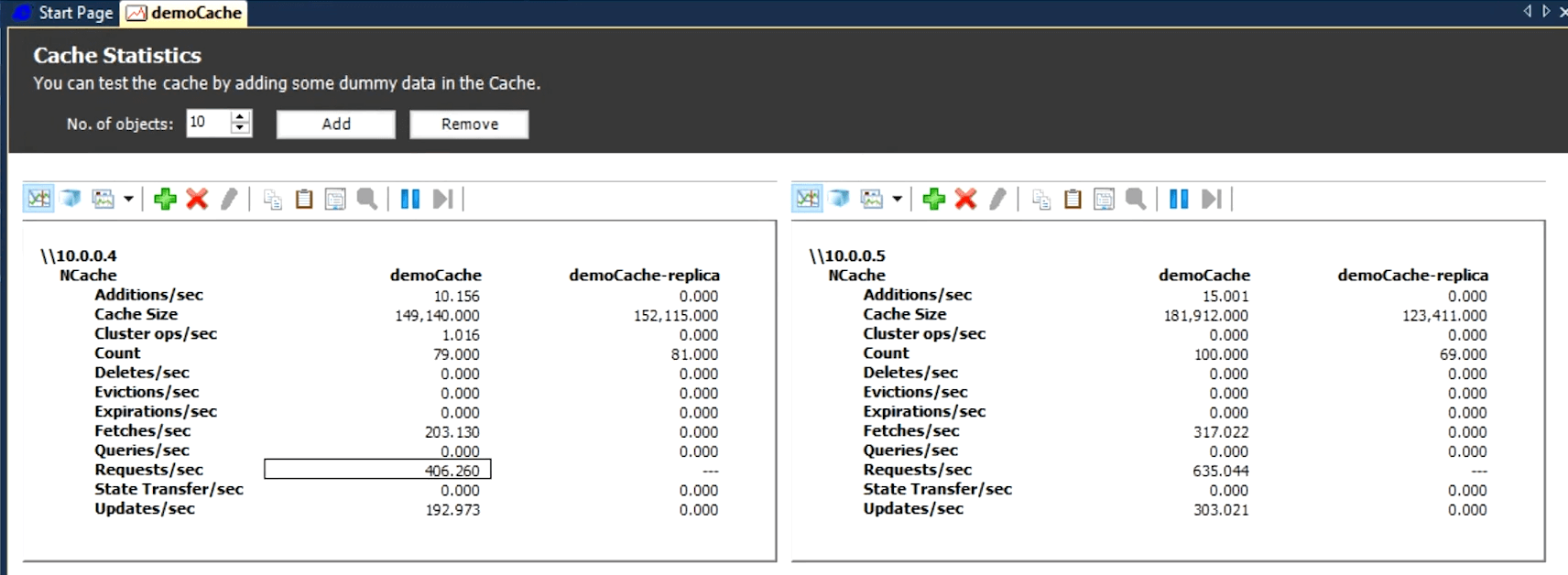1568x575 pixels.
Task: Click \\10.0.0.5 server heading
Action: coord(846,255)
